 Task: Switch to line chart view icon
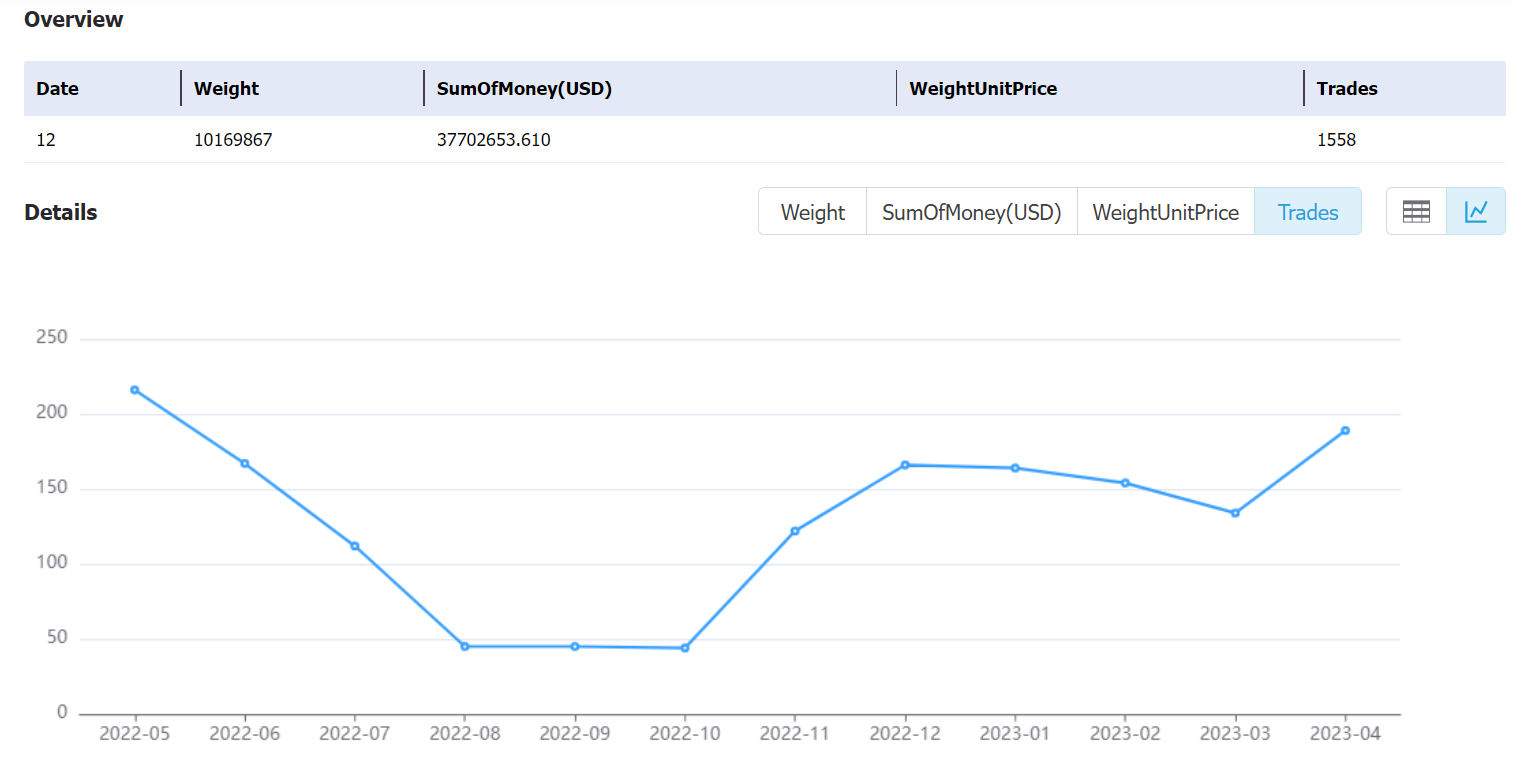1476,211
